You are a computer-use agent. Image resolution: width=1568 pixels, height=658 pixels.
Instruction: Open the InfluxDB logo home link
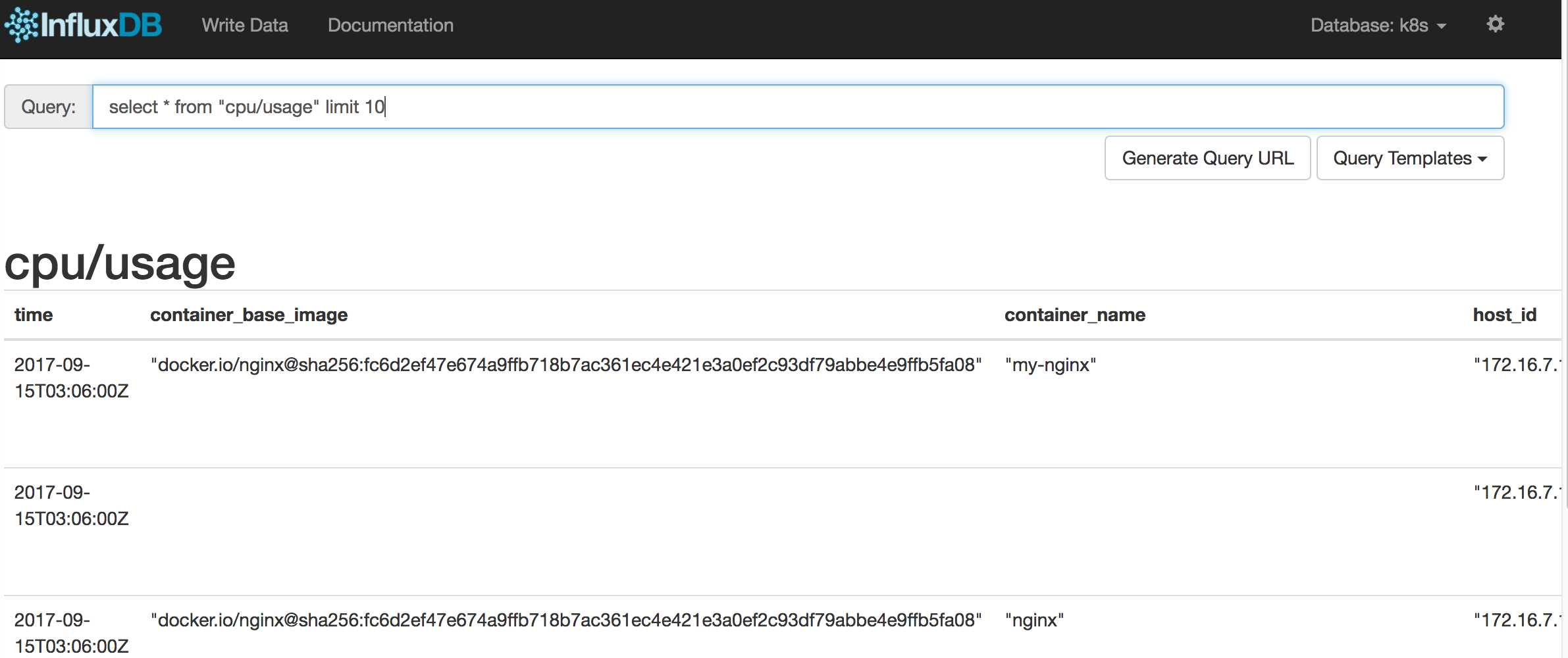[83, 25]
